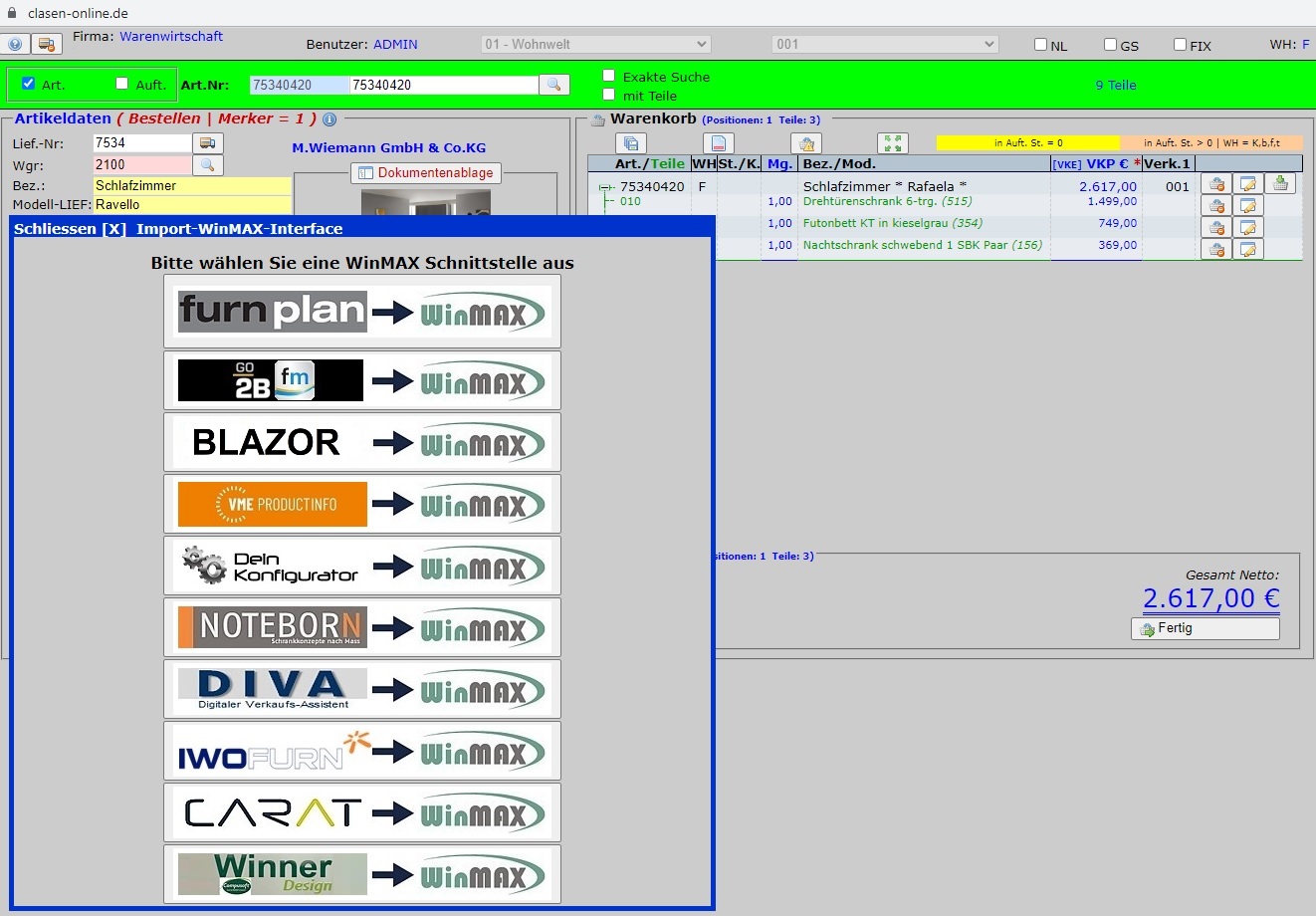This screenshot has width=1316, height=916.
Task: Choose the IWOFURN to WinMAX interface
Action: click(362, 751)
